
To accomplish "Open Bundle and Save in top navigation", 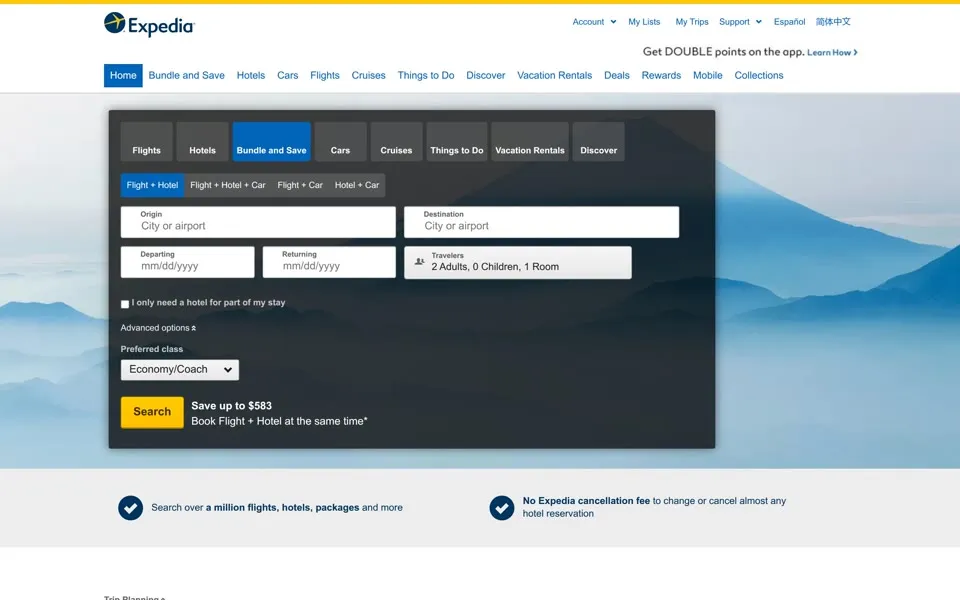I will point(187,75).
